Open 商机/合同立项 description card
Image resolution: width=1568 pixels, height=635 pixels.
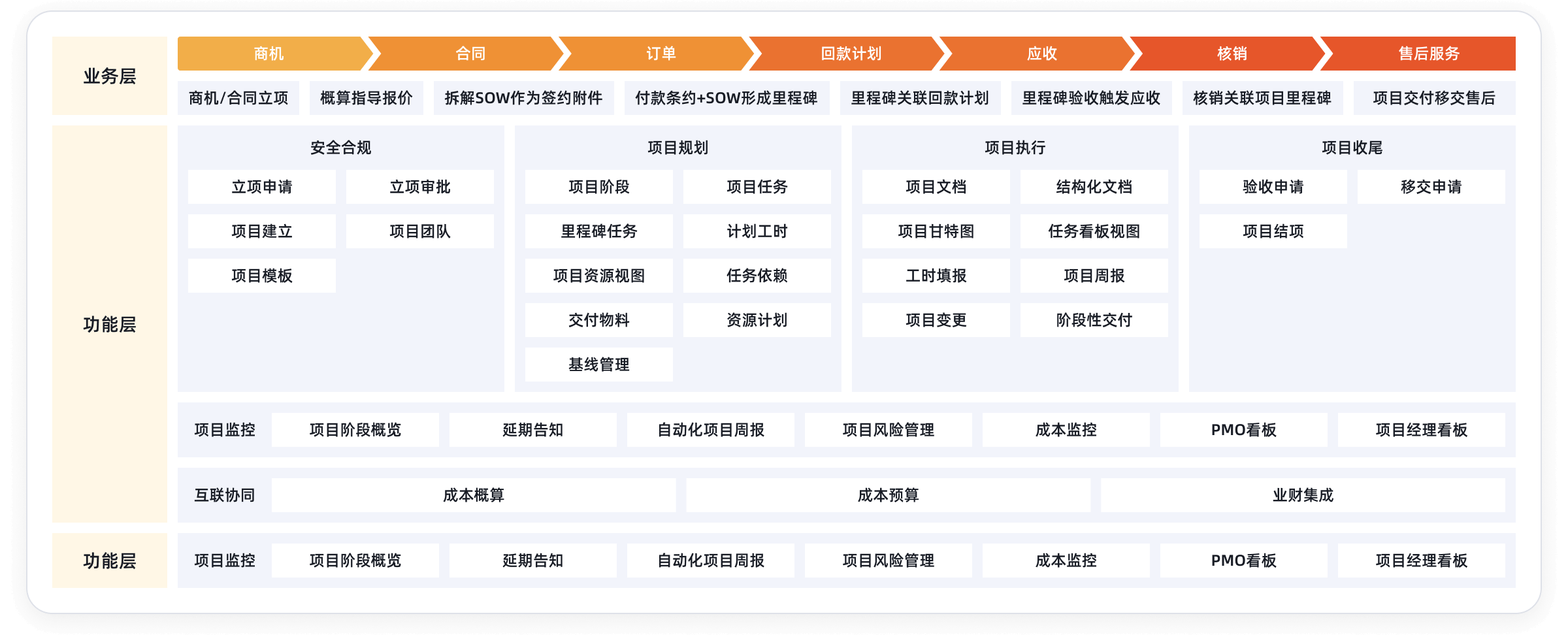click(239, 97)
